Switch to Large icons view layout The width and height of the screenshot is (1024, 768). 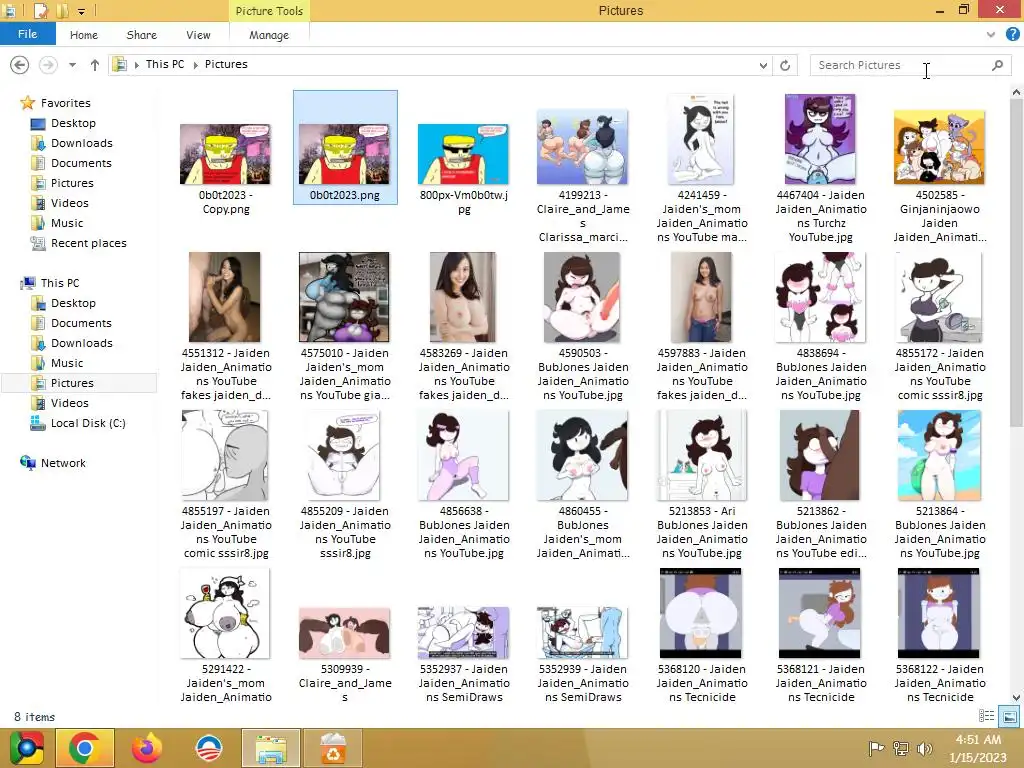tap(1009, 716)
